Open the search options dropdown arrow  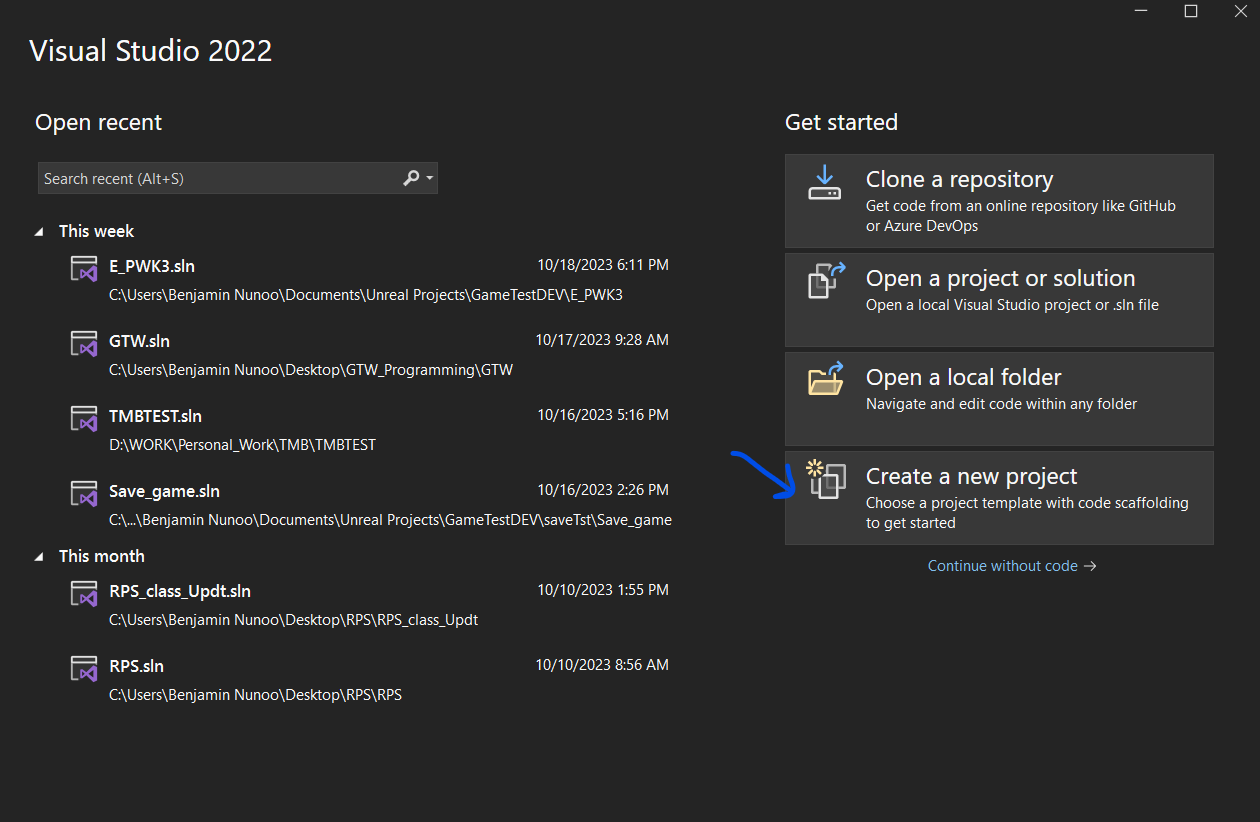click(x=430, y=178)
